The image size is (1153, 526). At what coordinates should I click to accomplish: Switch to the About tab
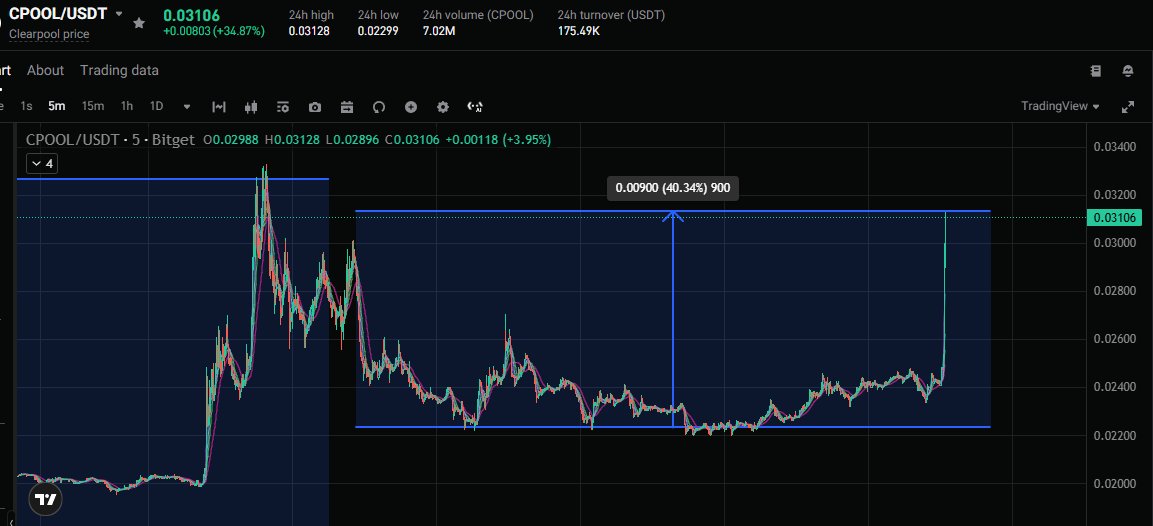tap(46, 70)
